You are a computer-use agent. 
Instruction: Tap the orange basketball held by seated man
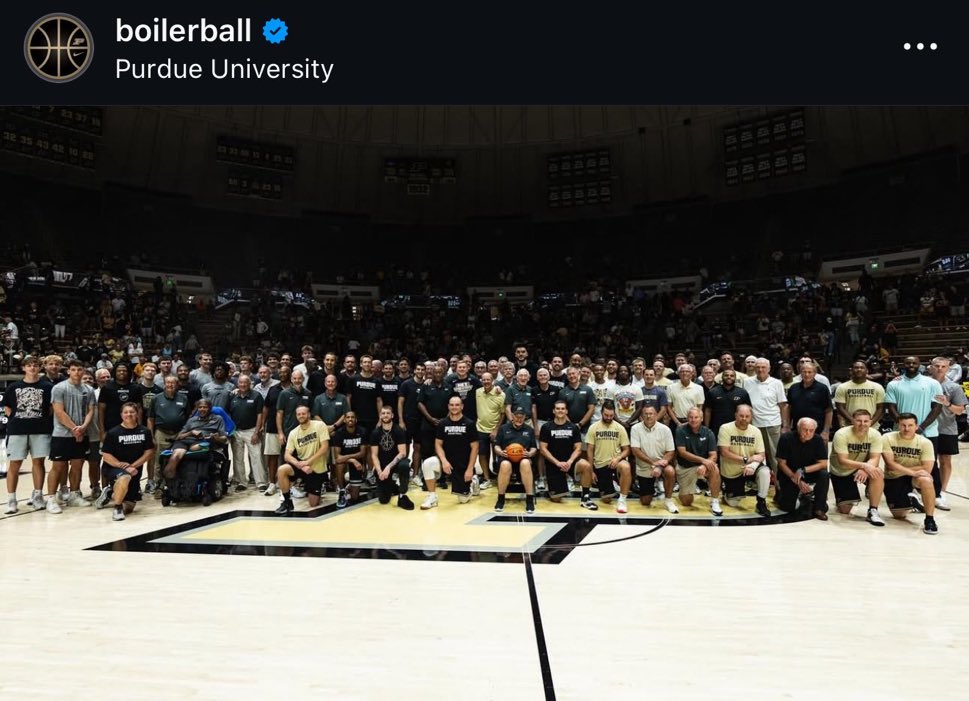pyautogui.click(x=515, y=452)
